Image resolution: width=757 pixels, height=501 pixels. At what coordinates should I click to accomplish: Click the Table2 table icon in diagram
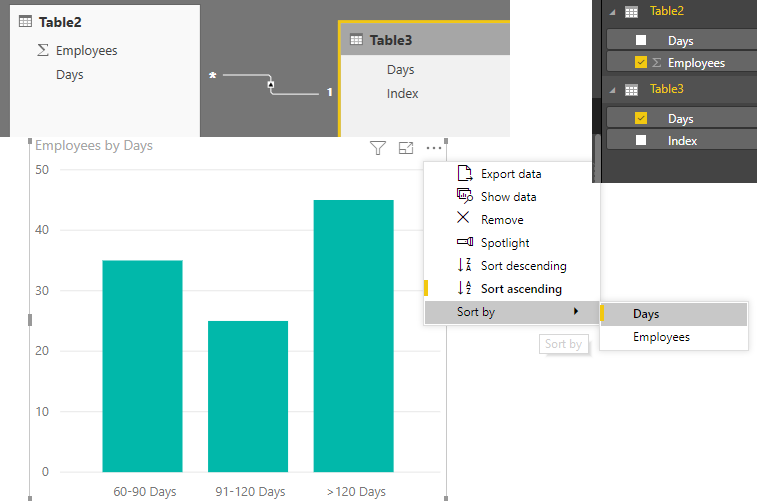(25, 21)
